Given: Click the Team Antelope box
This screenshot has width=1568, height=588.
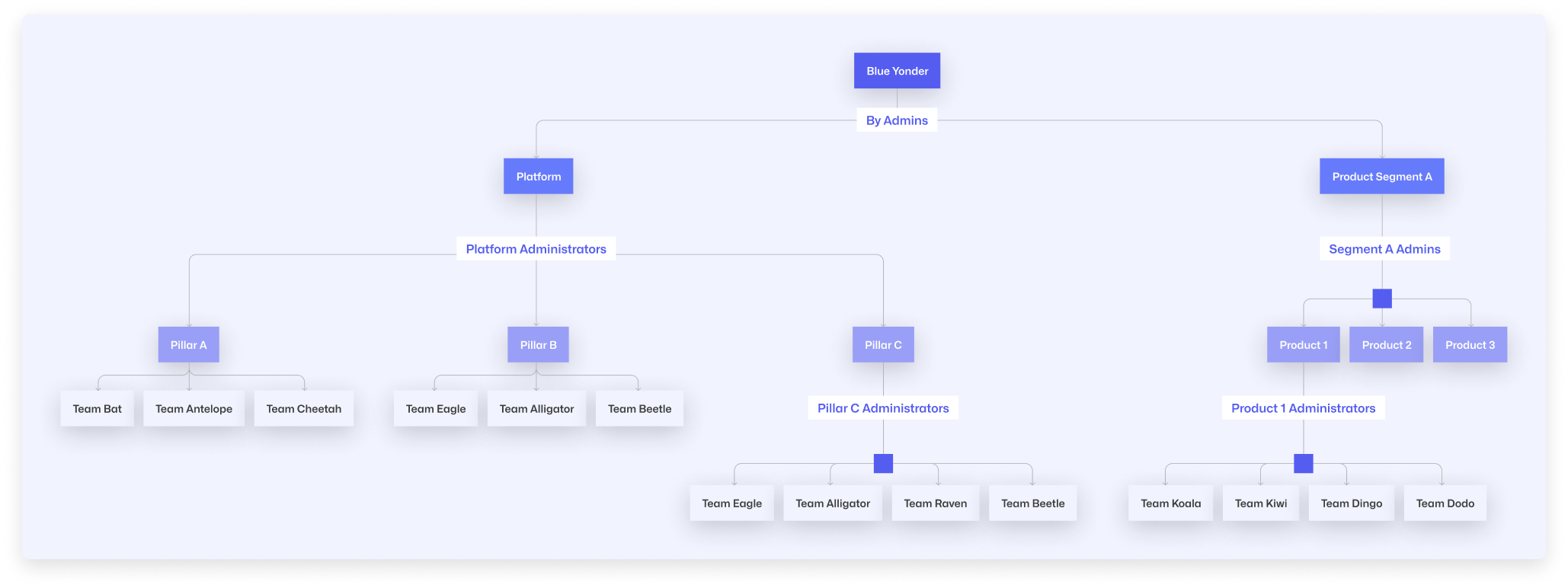Looking at the screenshot, I should point(194,408).
